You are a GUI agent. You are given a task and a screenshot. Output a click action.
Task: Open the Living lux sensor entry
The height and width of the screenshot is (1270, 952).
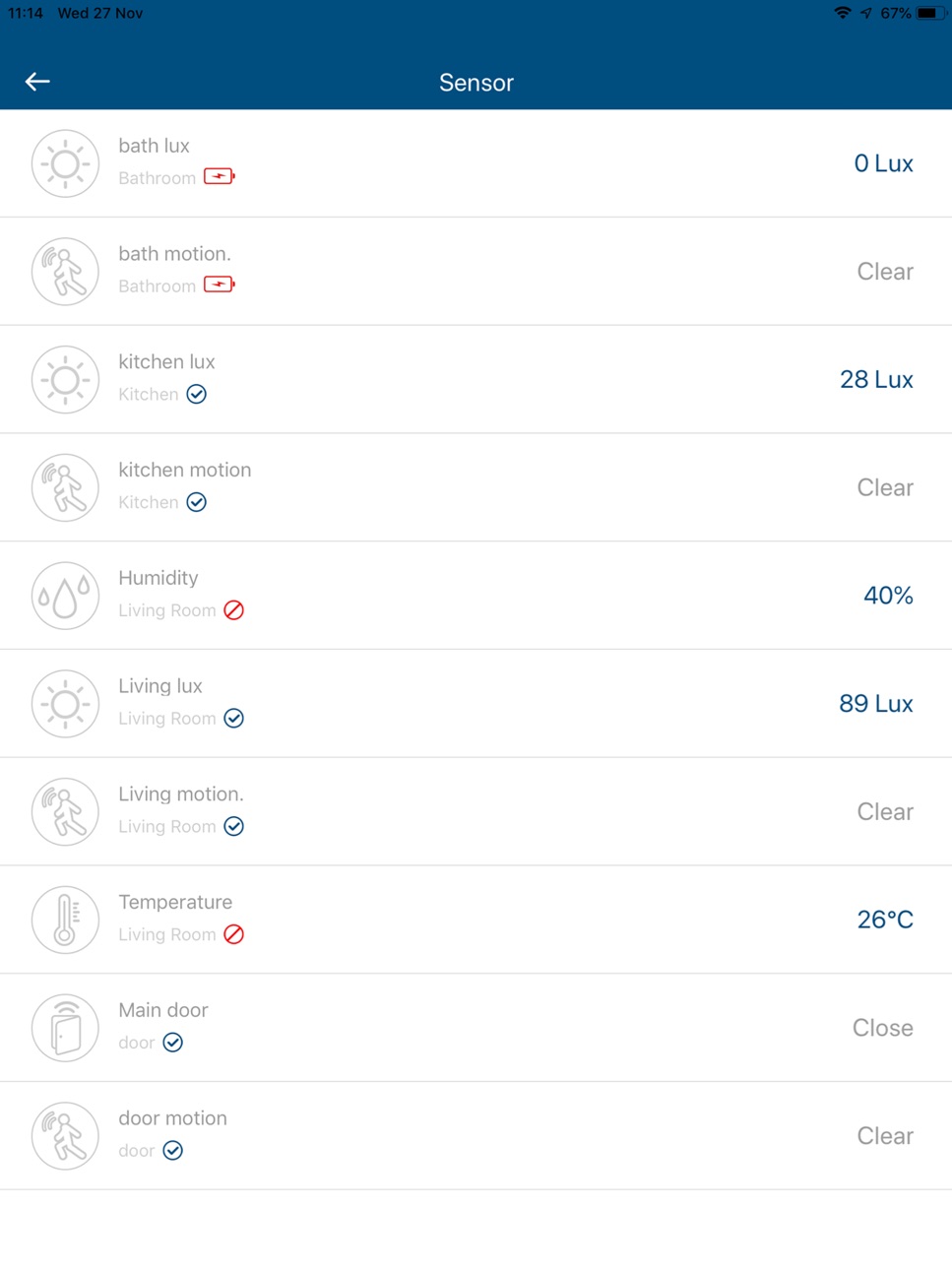click(x=476, y=704)
